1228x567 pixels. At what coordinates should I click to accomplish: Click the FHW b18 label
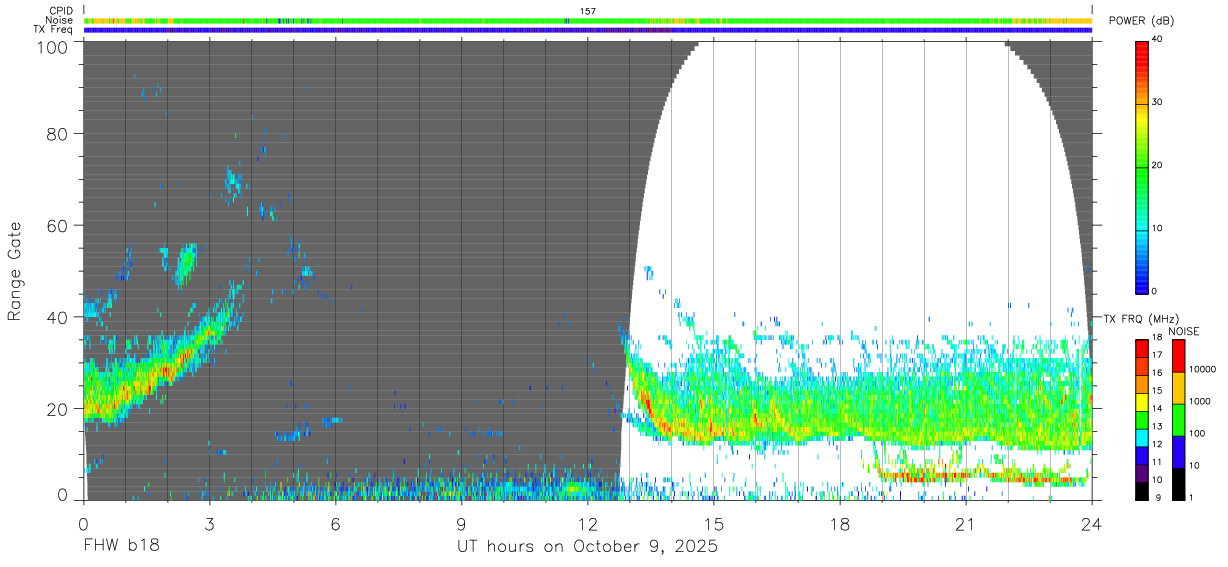pos(120,547)
